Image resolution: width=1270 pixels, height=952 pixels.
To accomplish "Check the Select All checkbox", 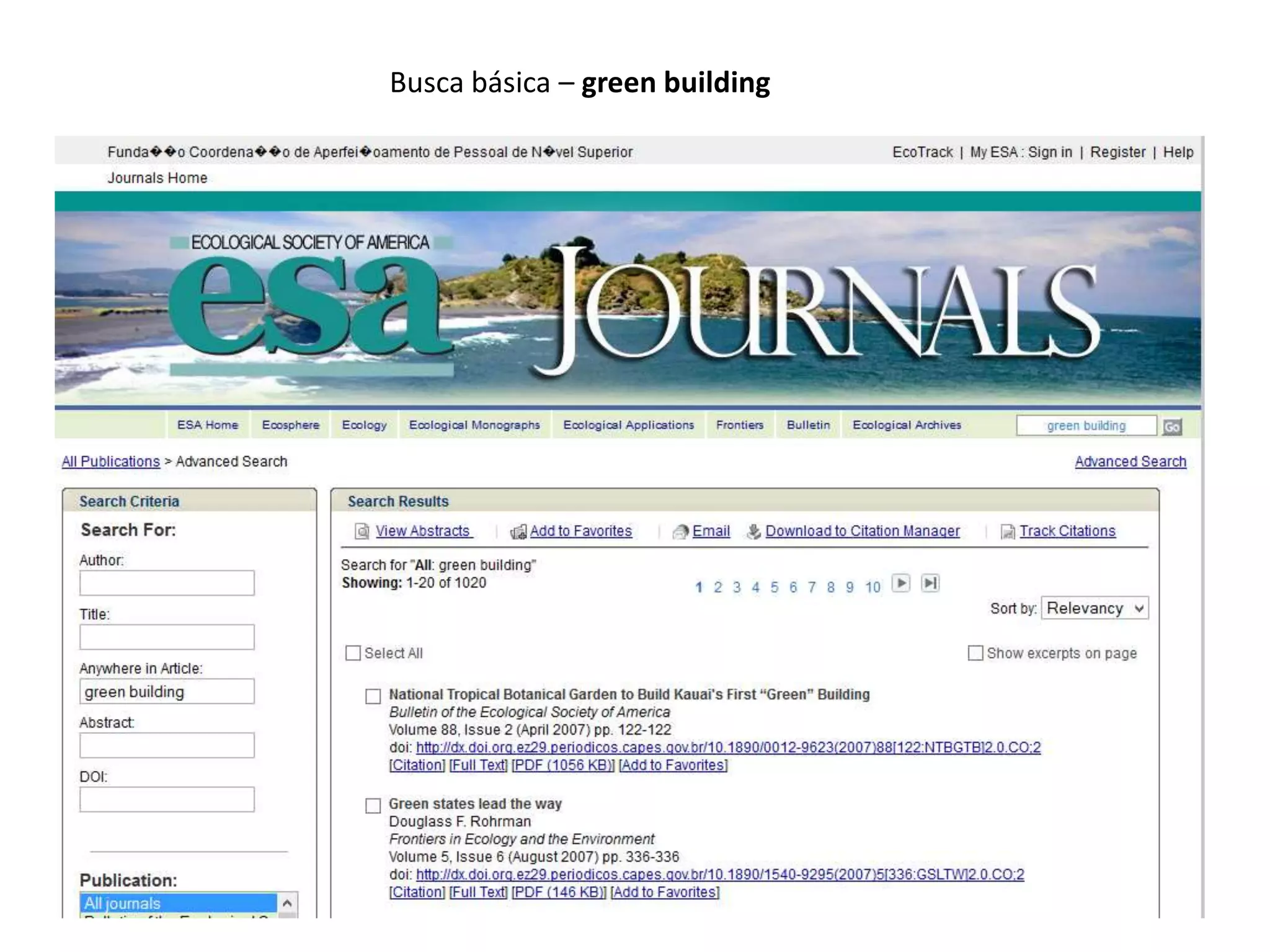I will click(353, 653).
